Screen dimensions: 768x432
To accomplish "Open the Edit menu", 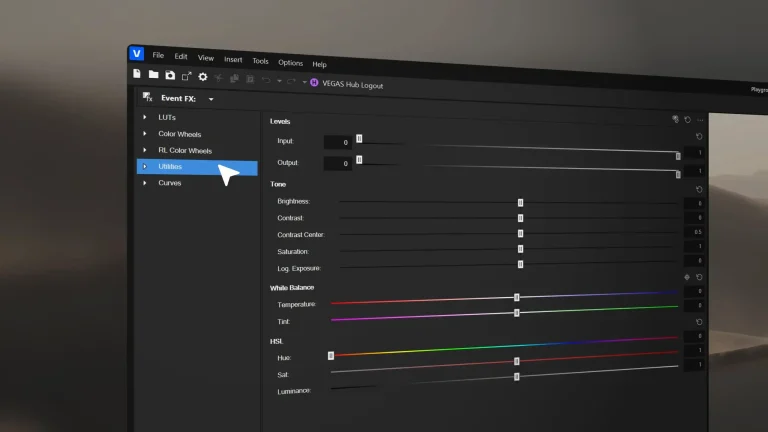I will pyautogui.click(x=181, y=56).
